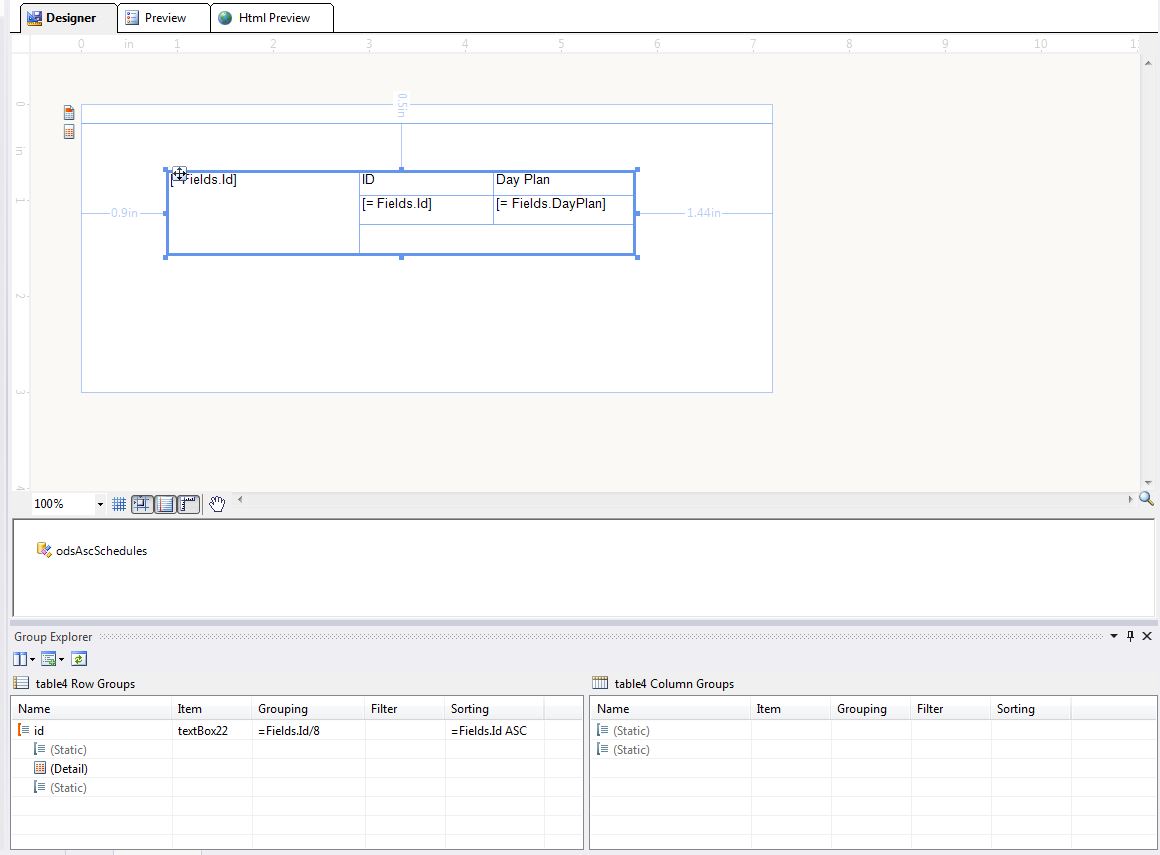The image size is (1160, 855).
Task: Toggle snap-to-grid mode button
Action: point(142,504)
